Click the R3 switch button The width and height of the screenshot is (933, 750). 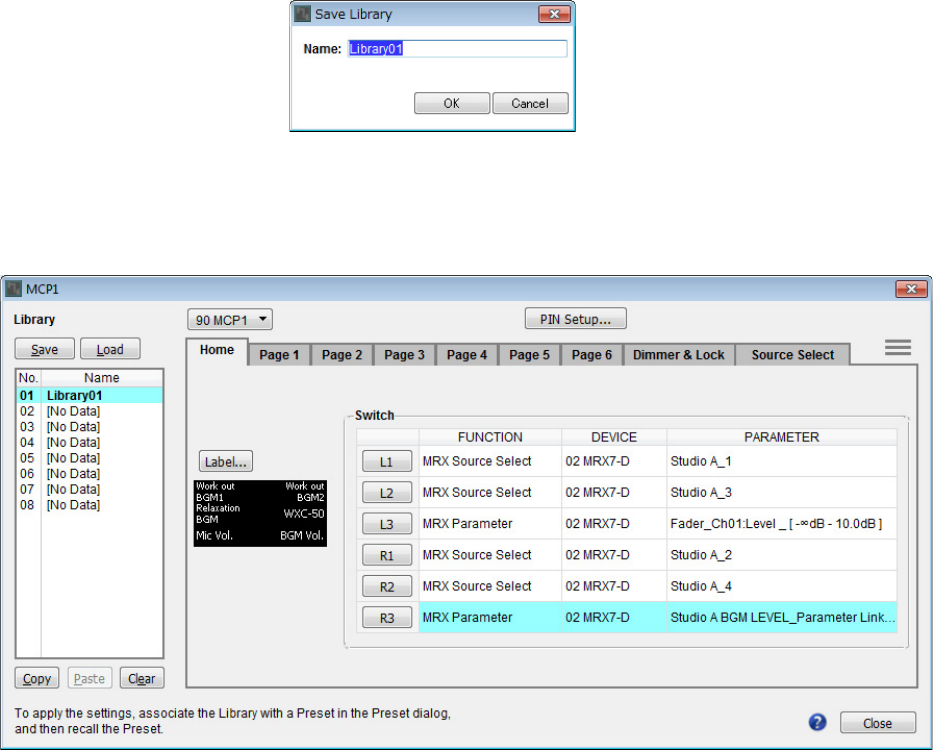pos(387,617)
